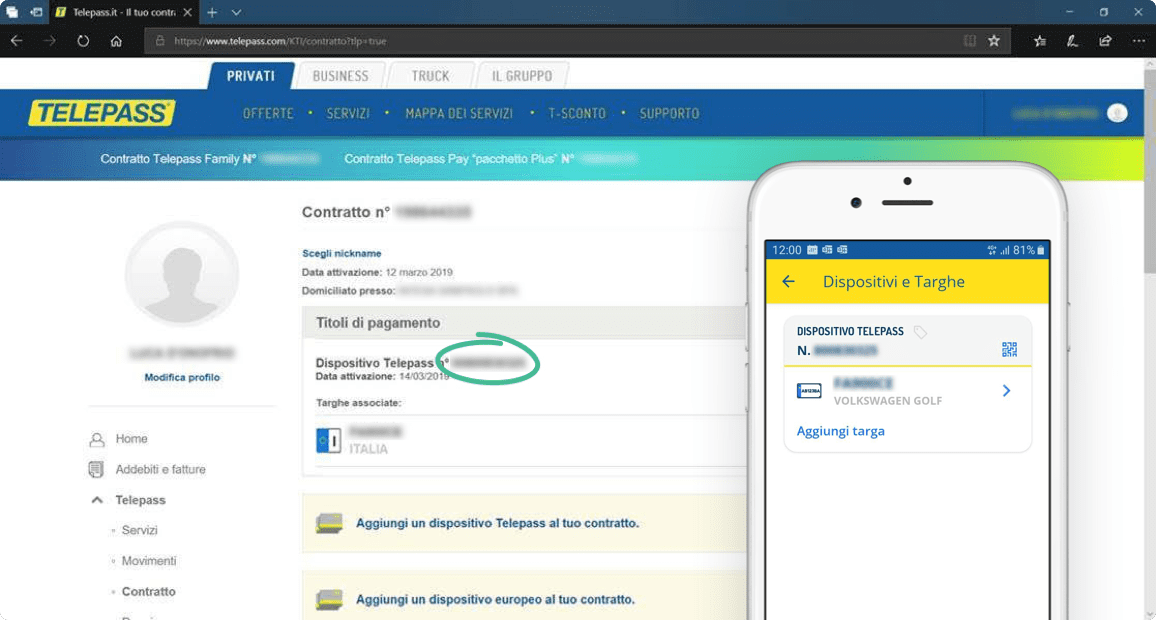Collapse the Telepass sidebar section chevron
Image resolution: width=1156 pixels, height=620 pixels.
[x=97, y=500]
